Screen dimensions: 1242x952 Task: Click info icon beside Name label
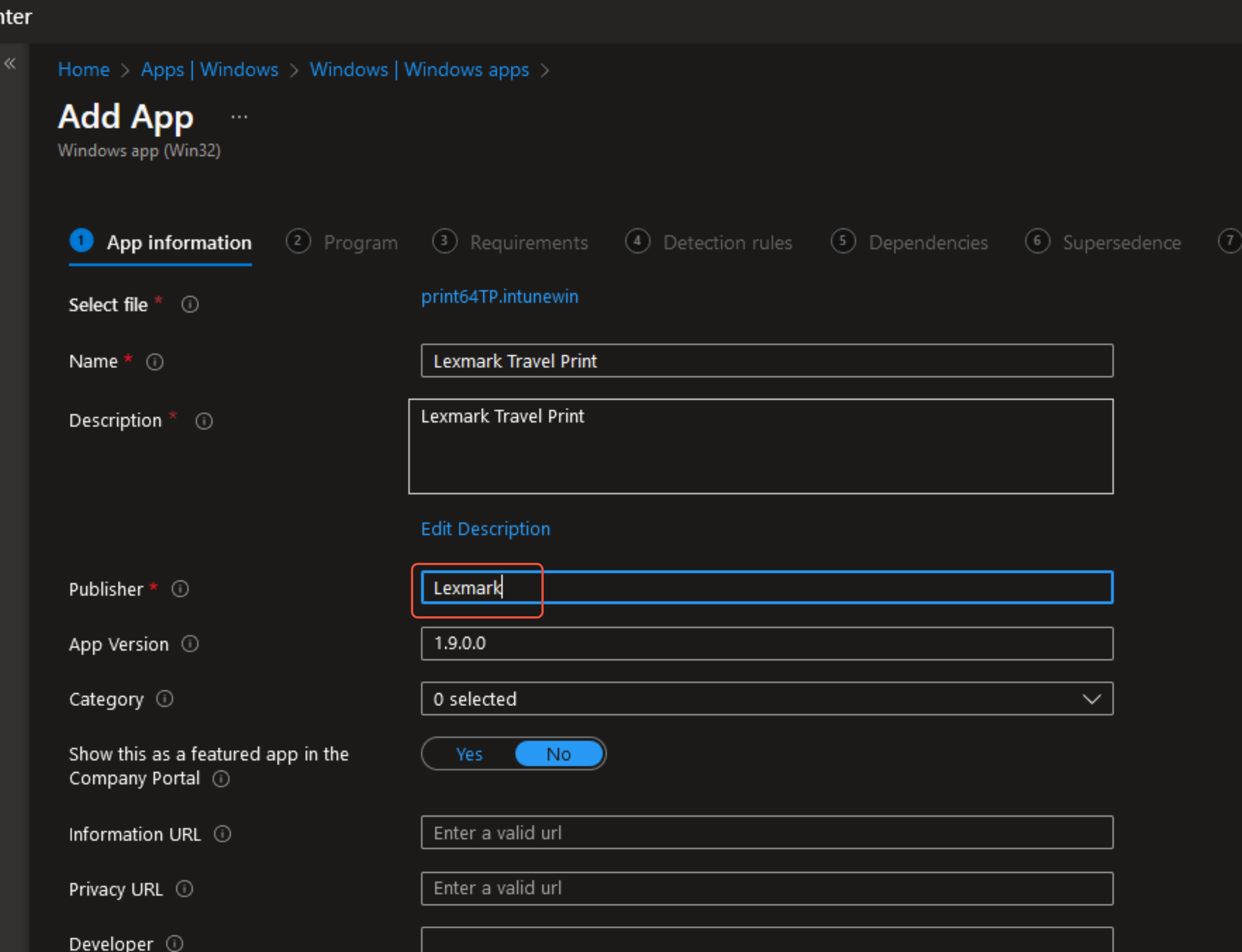155,362
